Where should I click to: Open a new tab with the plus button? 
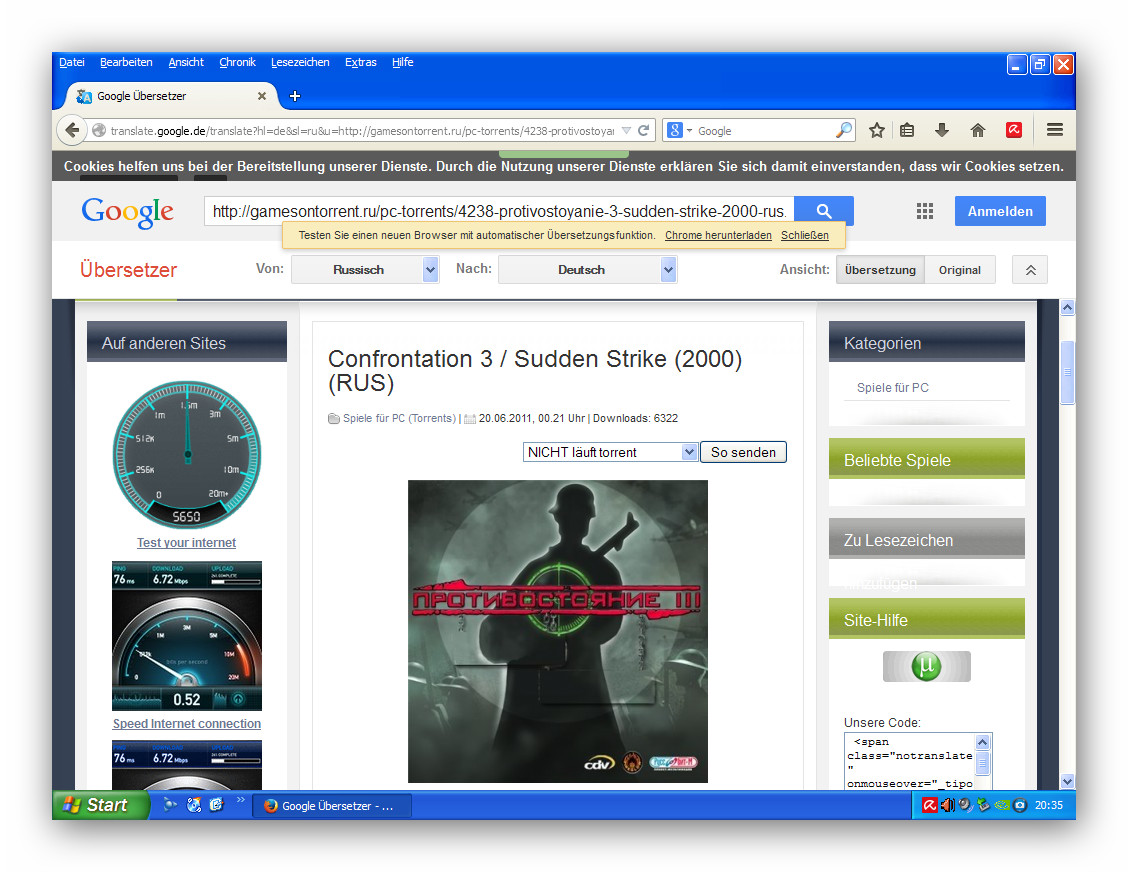295,96
